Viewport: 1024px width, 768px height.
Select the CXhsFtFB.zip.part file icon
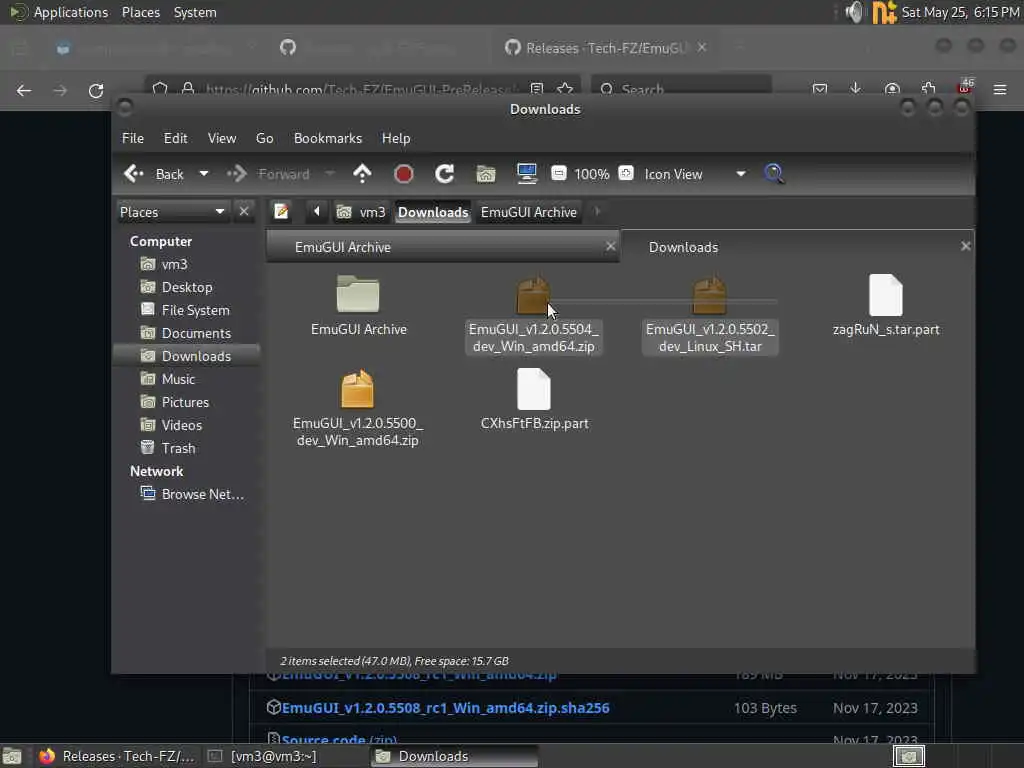tap(534, 389)
